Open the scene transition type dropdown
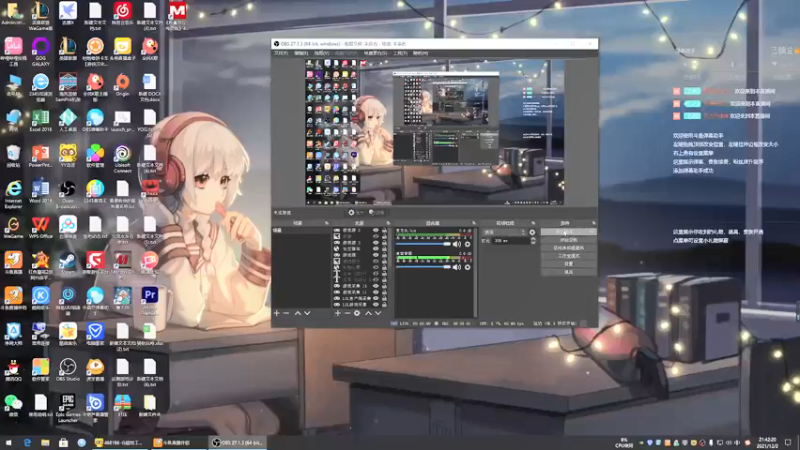800x450 pixels. point(504,232)
